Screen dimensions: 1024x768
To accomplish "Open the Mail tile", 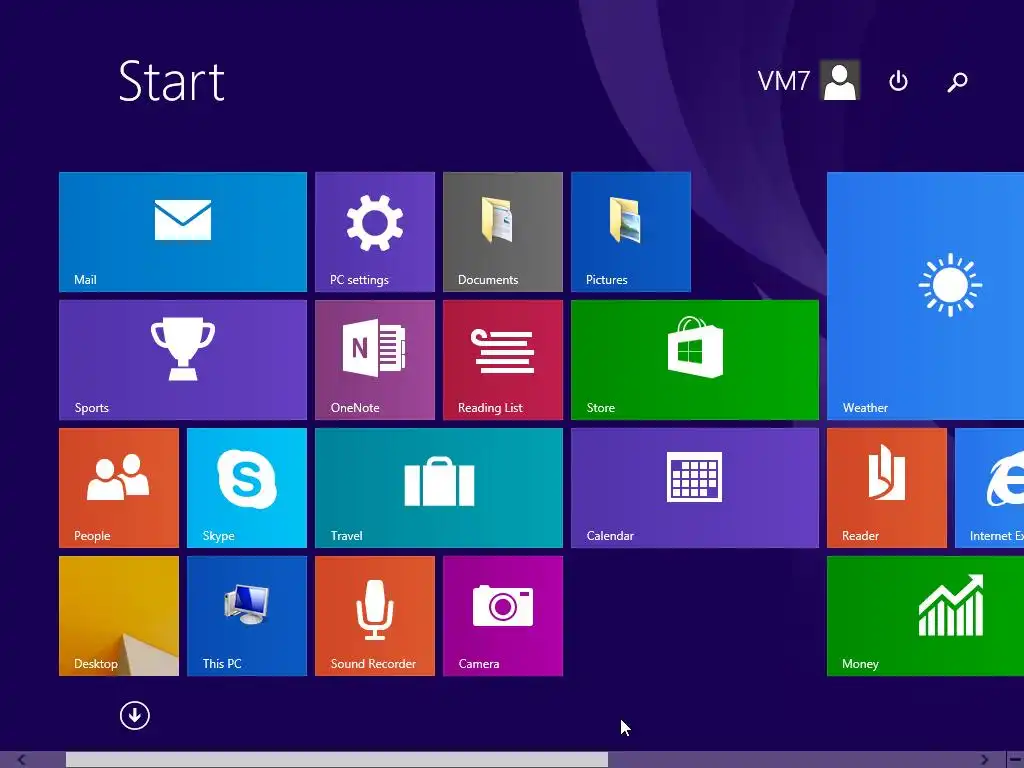I will click(x=183, y=232).
